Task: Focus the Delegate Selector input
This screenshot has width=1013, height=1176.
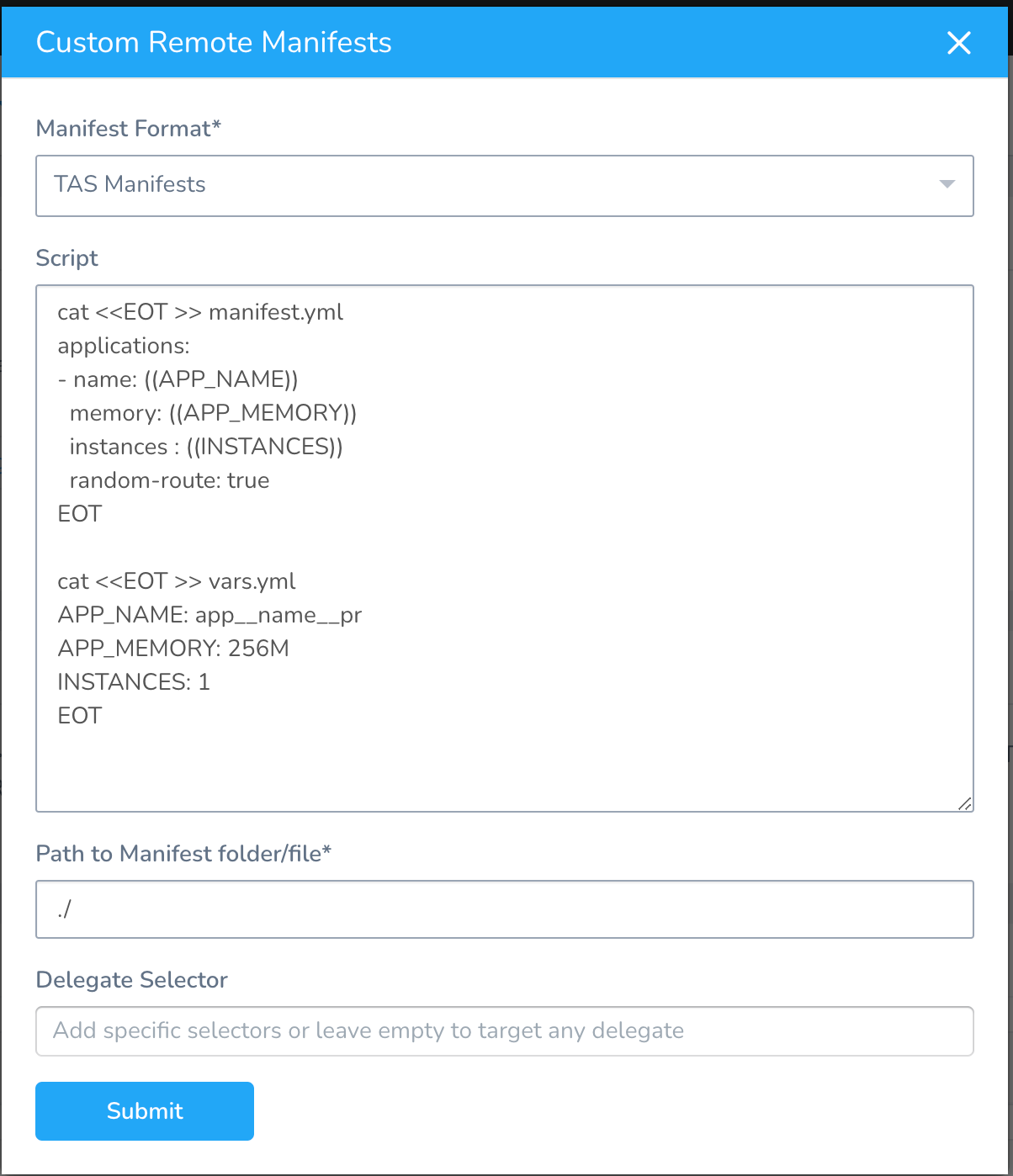Action: click(505, 1030)
